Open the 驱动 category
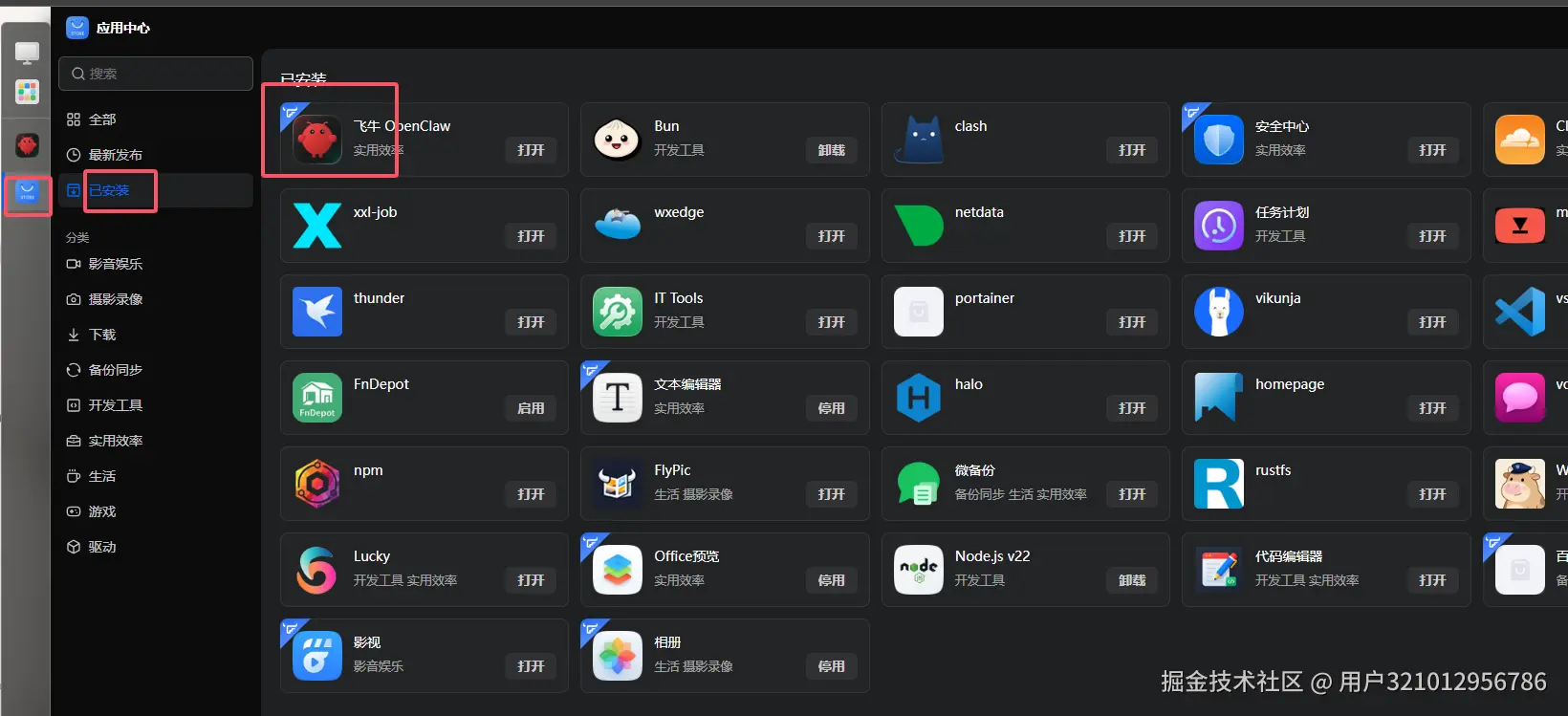This screenshot has width=1568, height=716. pyautogui.click(x=156, y=547)
